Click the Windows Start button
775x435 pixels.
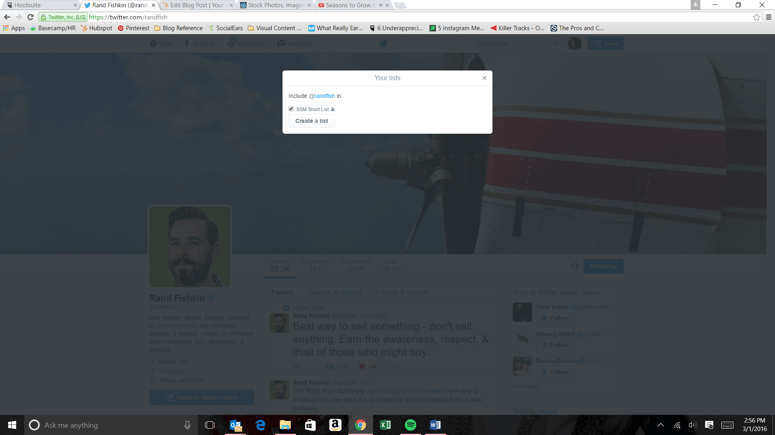(12, 425)
